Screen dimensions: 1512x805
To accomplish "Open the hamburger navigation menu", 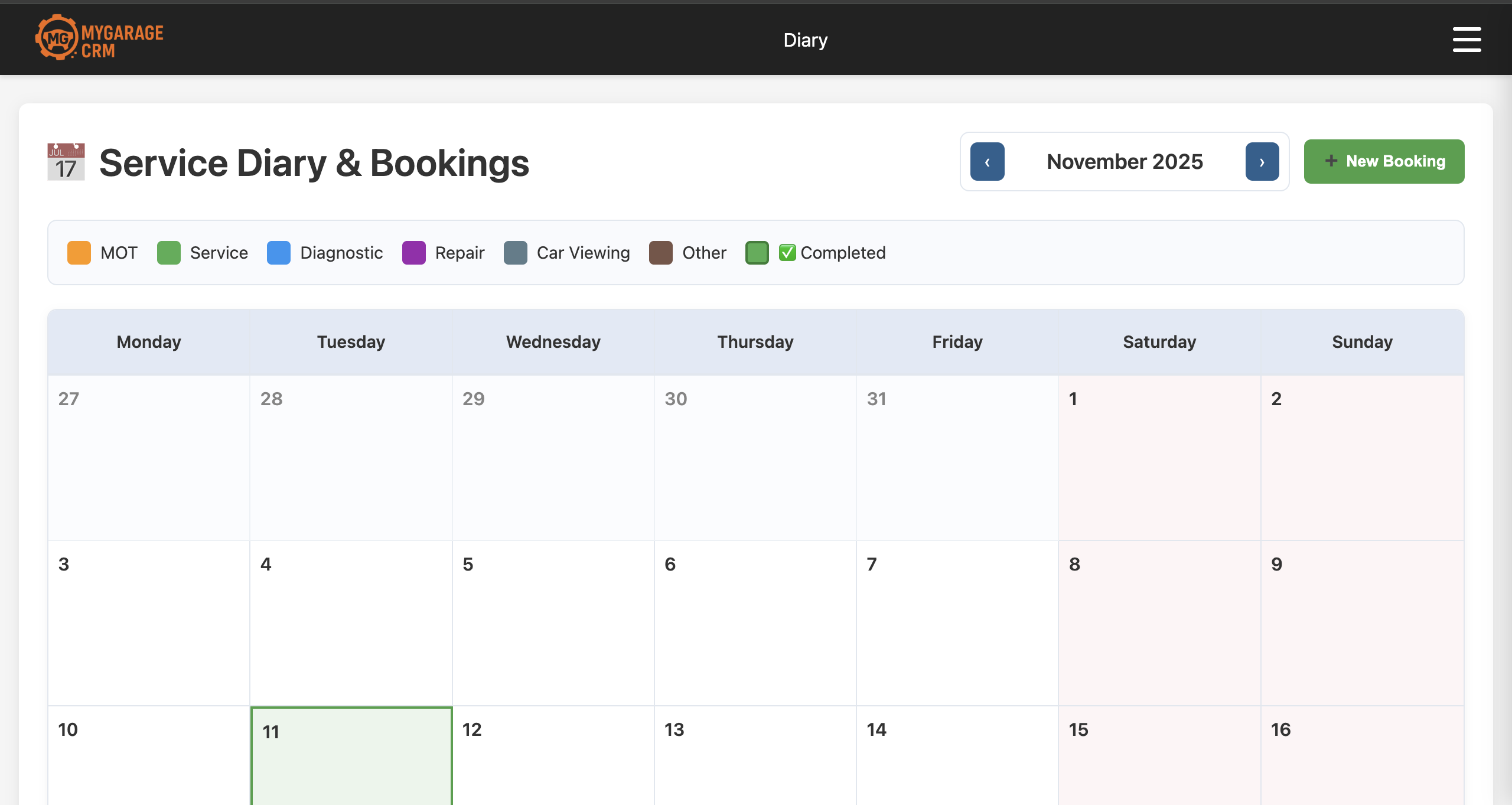I will (x=1467, y=39).
